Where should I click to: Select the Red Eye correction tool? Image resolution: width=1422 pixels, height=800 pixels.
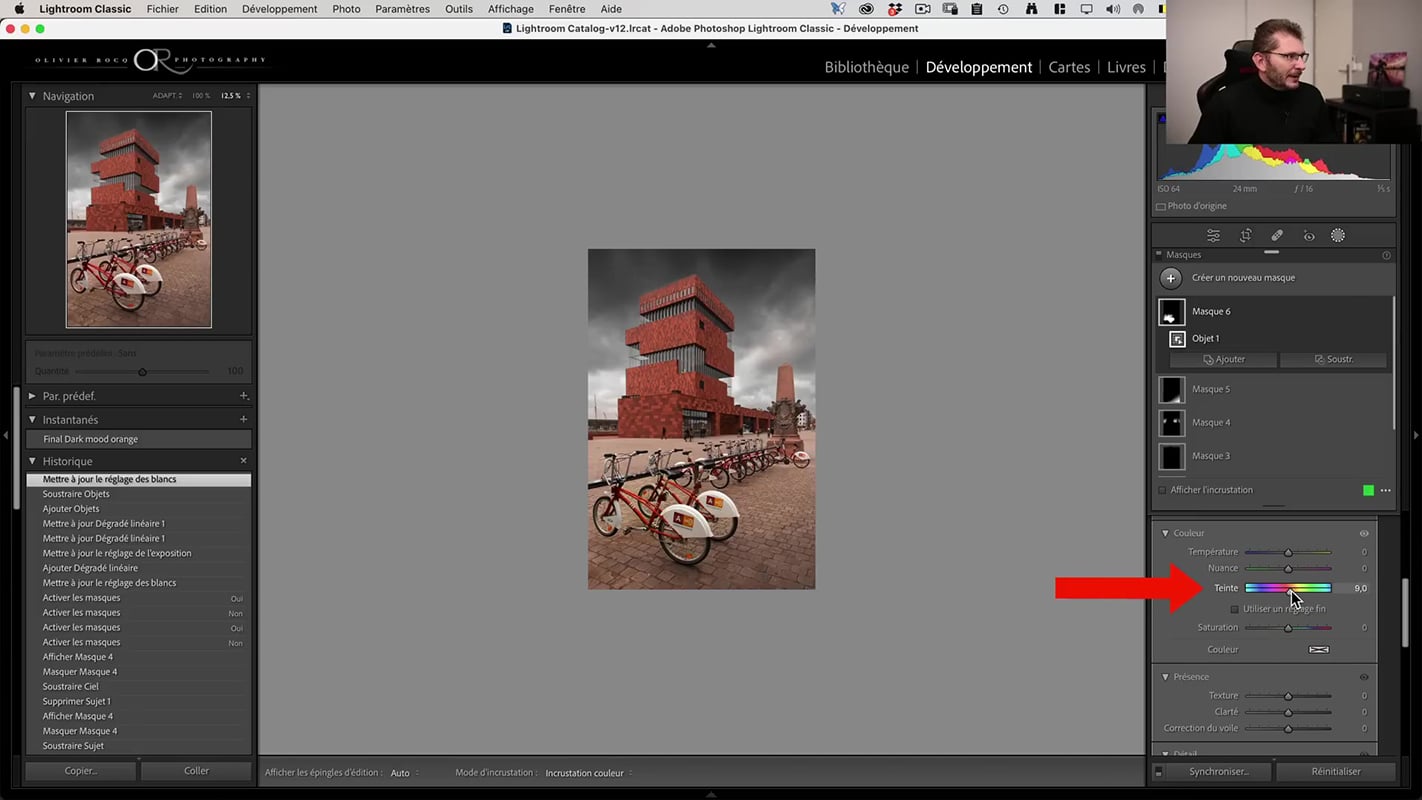(1309, 236)
